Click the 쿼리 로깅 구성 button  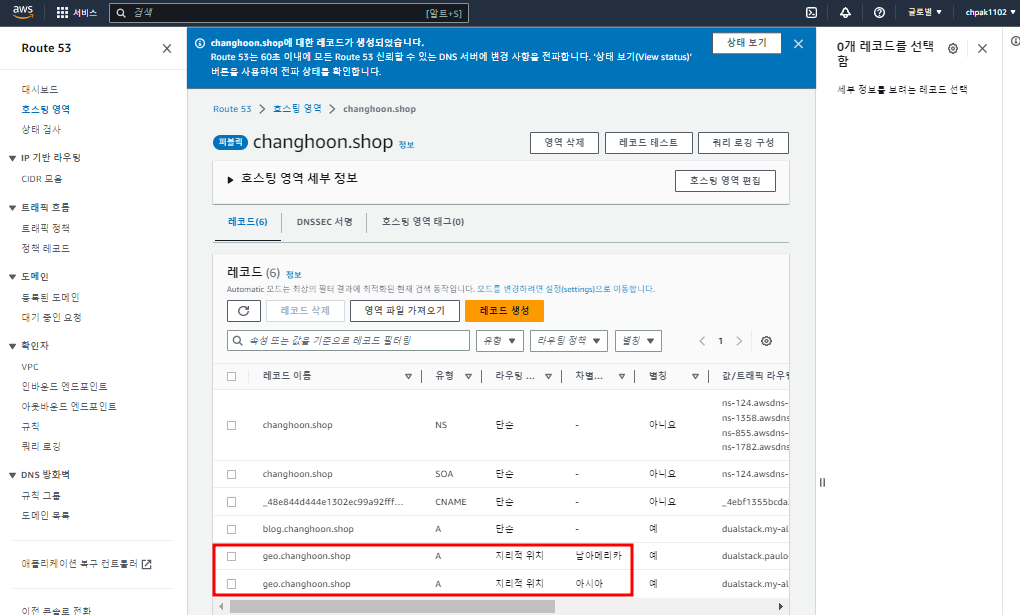click(743, 143)
